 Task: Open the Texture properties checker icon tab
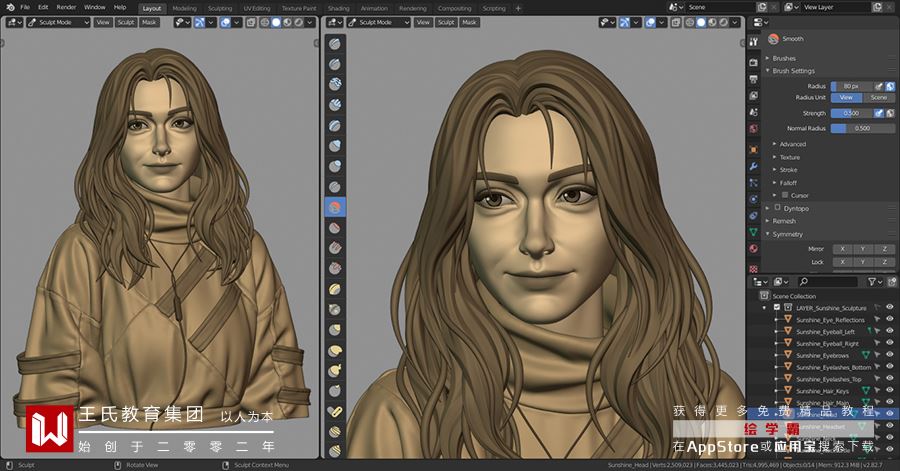coord(754,268)
